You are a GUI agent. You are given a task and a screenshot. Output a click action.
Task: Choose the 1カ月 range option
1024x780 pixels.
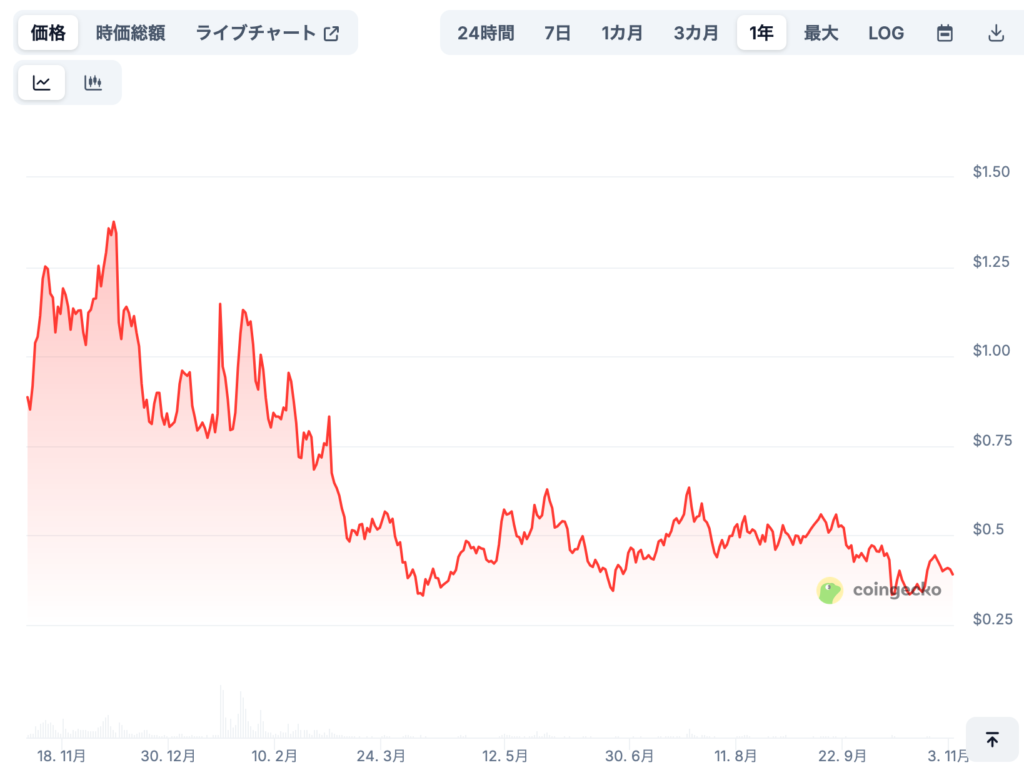pyautogui.click(x=620, y=32)
